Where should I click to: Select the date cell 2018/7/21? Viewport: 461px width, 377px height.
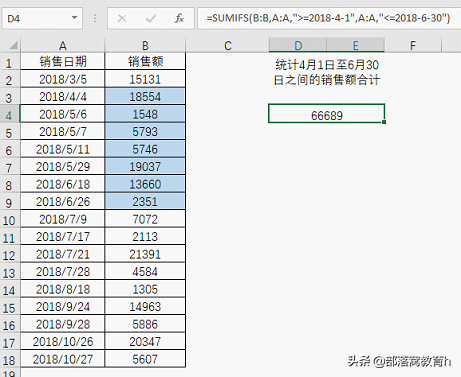point(63,254)
